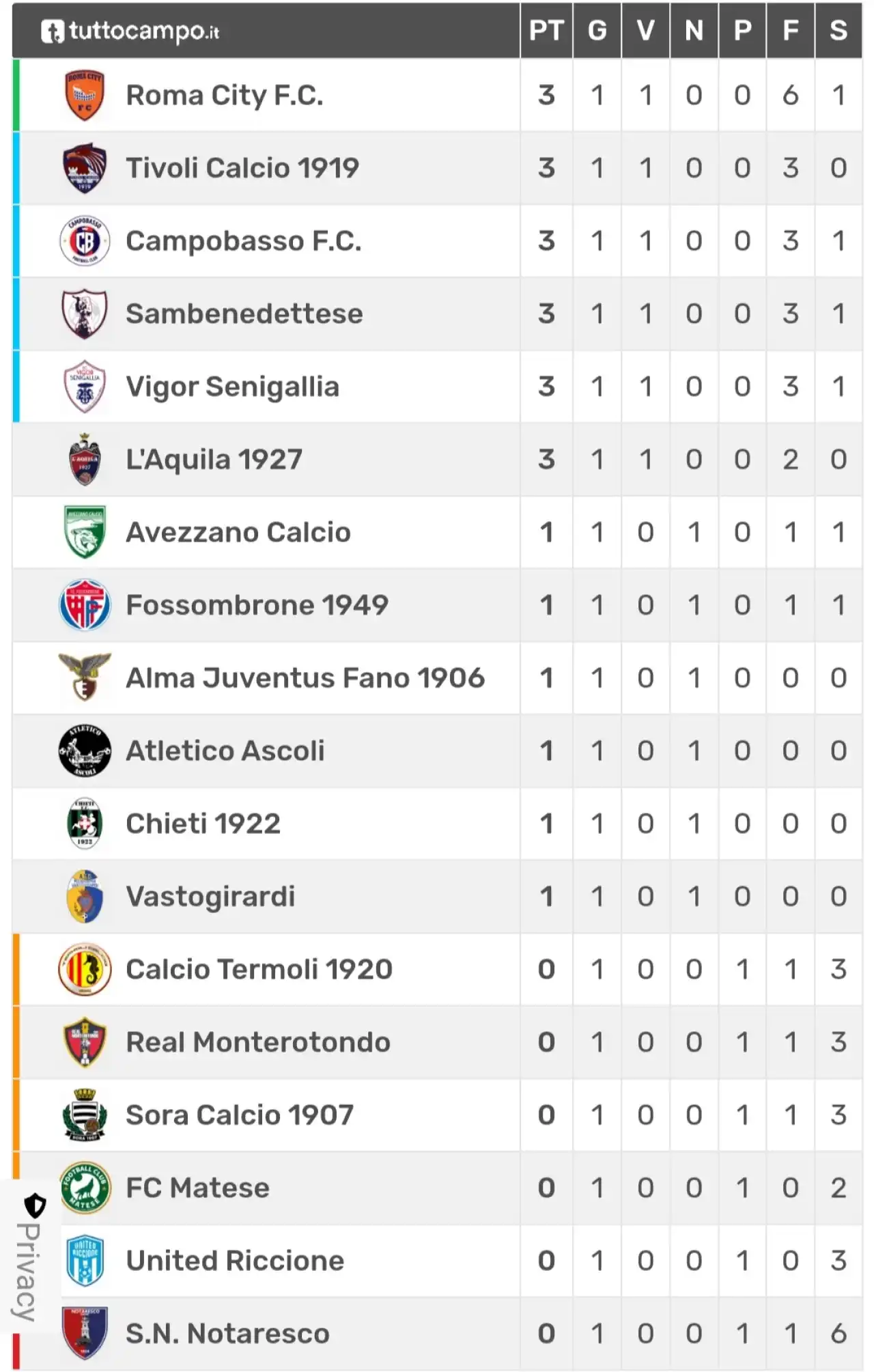This screenshot has width=874, height=1372.
Task: Open the Vigor Senigallia team page
Action: (x=232, y=387)
